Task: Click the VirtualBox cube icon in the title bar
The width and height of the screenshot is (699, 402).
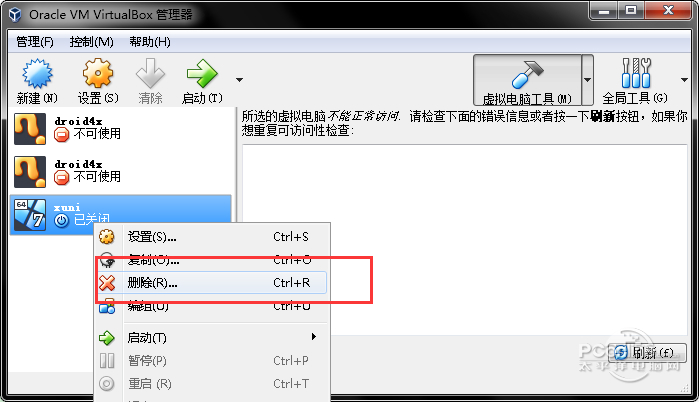Action: coord(15,14)
